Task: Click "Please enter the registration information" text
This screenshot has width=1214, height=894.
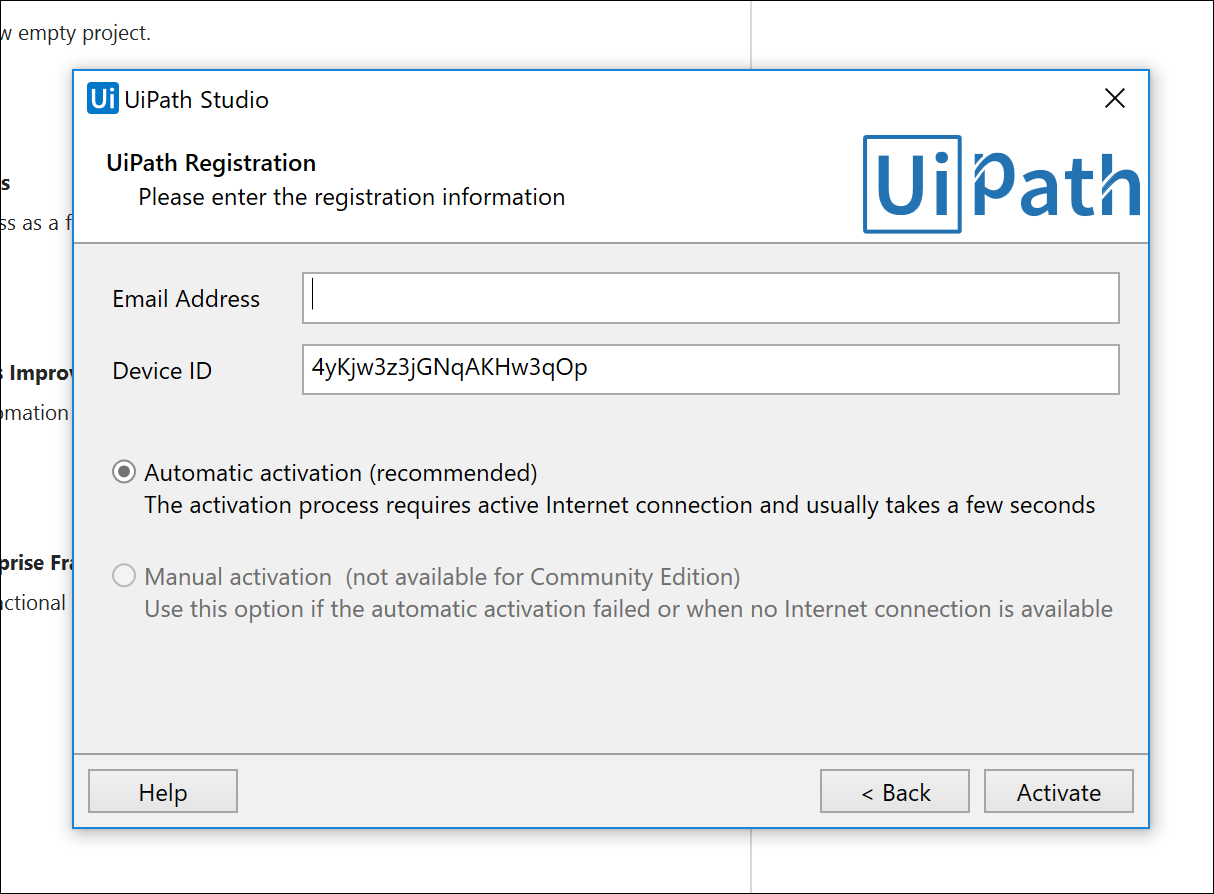Action: [x=352, y=197]
